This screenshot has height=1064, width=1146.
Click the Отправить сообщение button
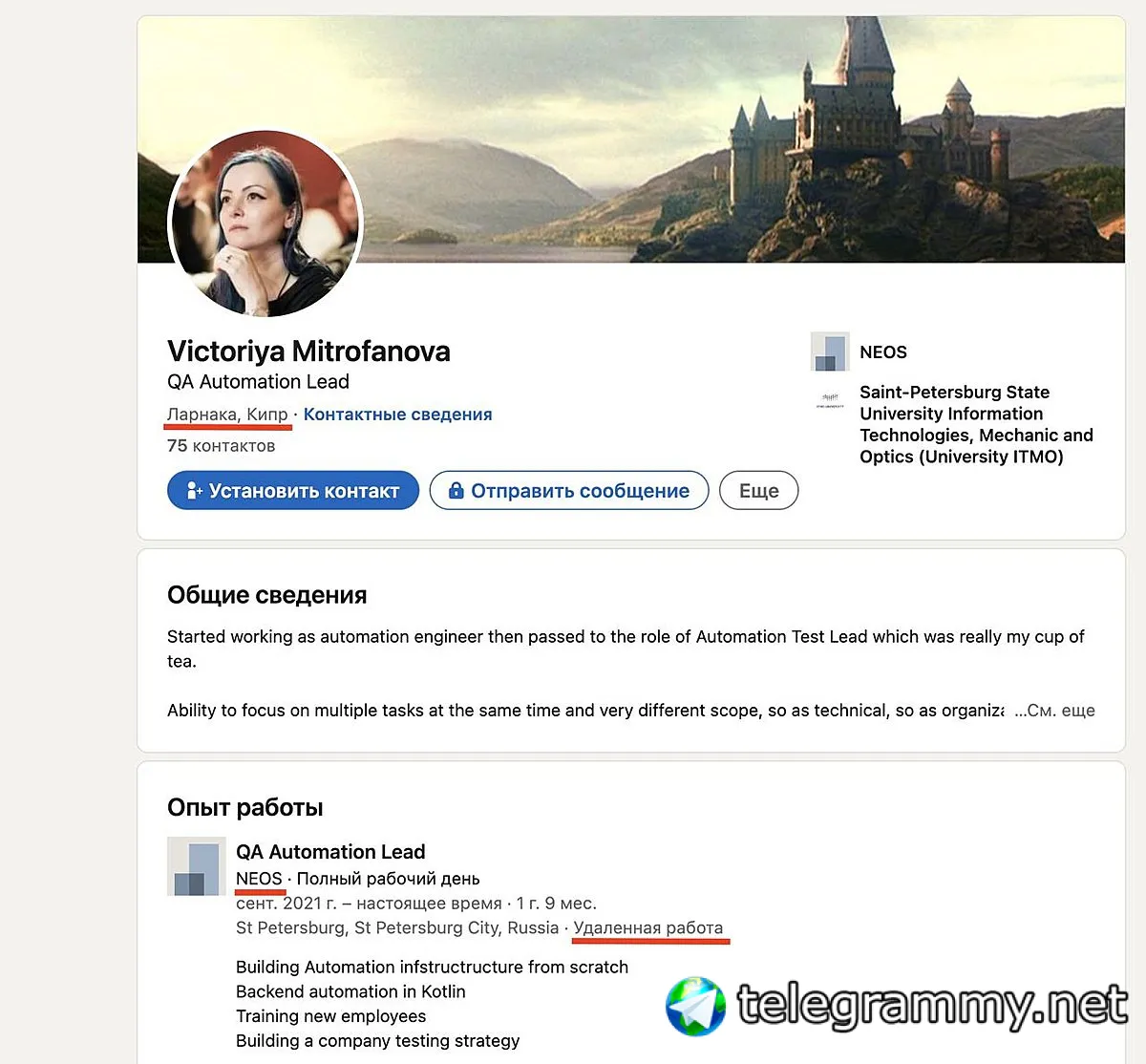[569, 490]
